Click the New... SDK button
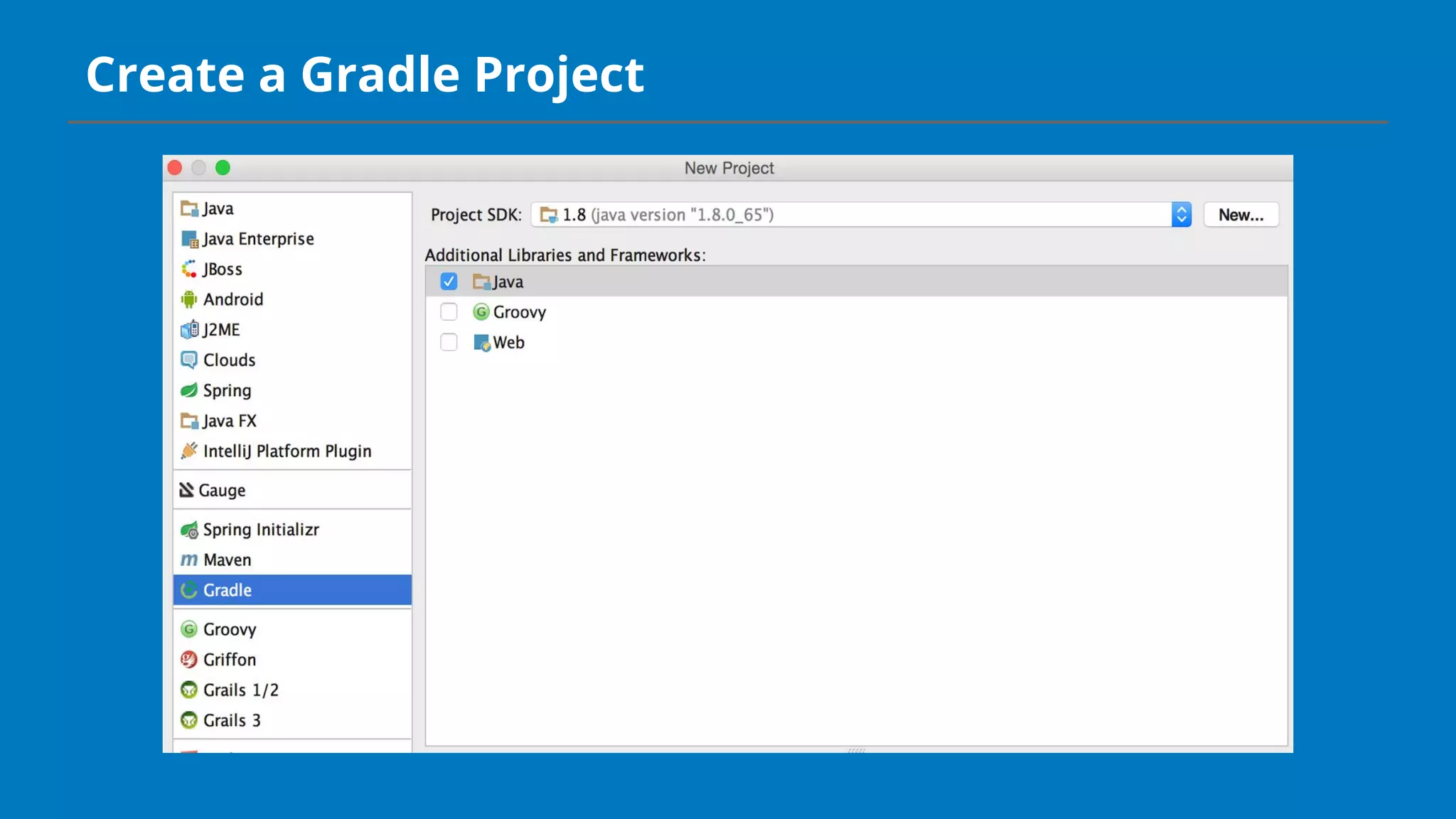Image resolution: width=1456 pixels, height=819 pixels. click(1241, 215)
